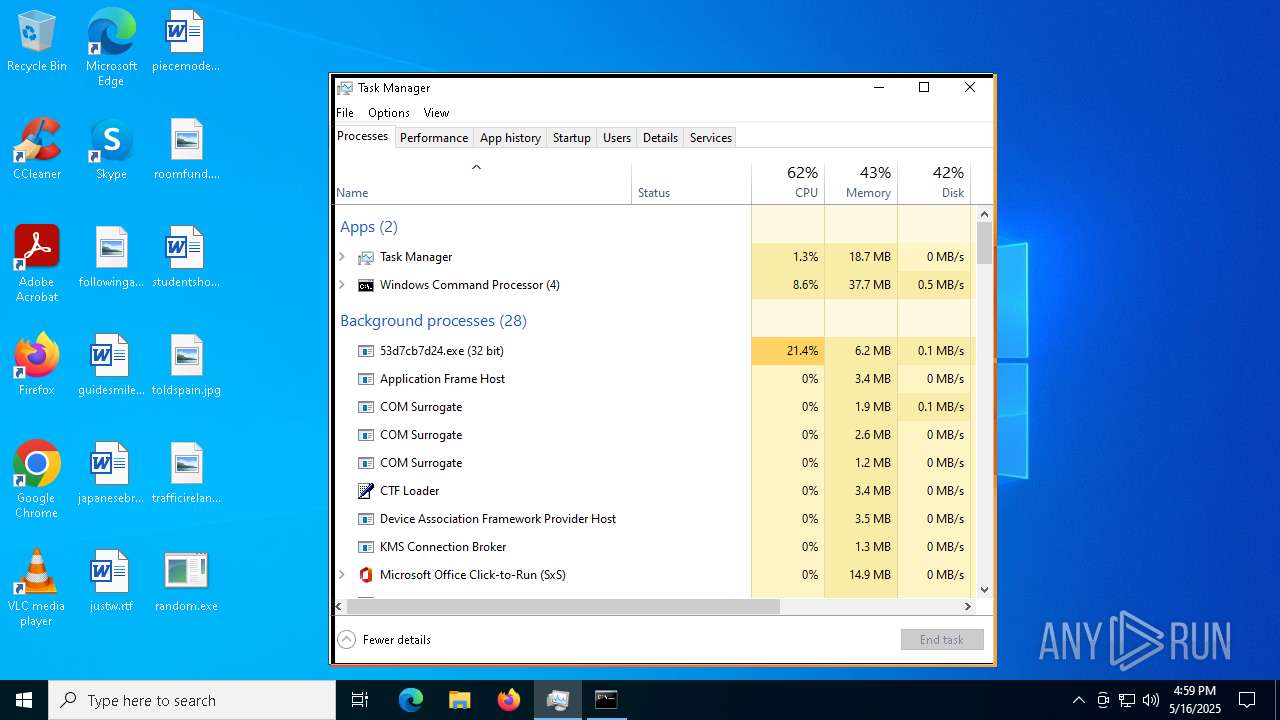1280x720 pixels.
Task: Click the volume icon in system tray
Action: point(1151,700)
